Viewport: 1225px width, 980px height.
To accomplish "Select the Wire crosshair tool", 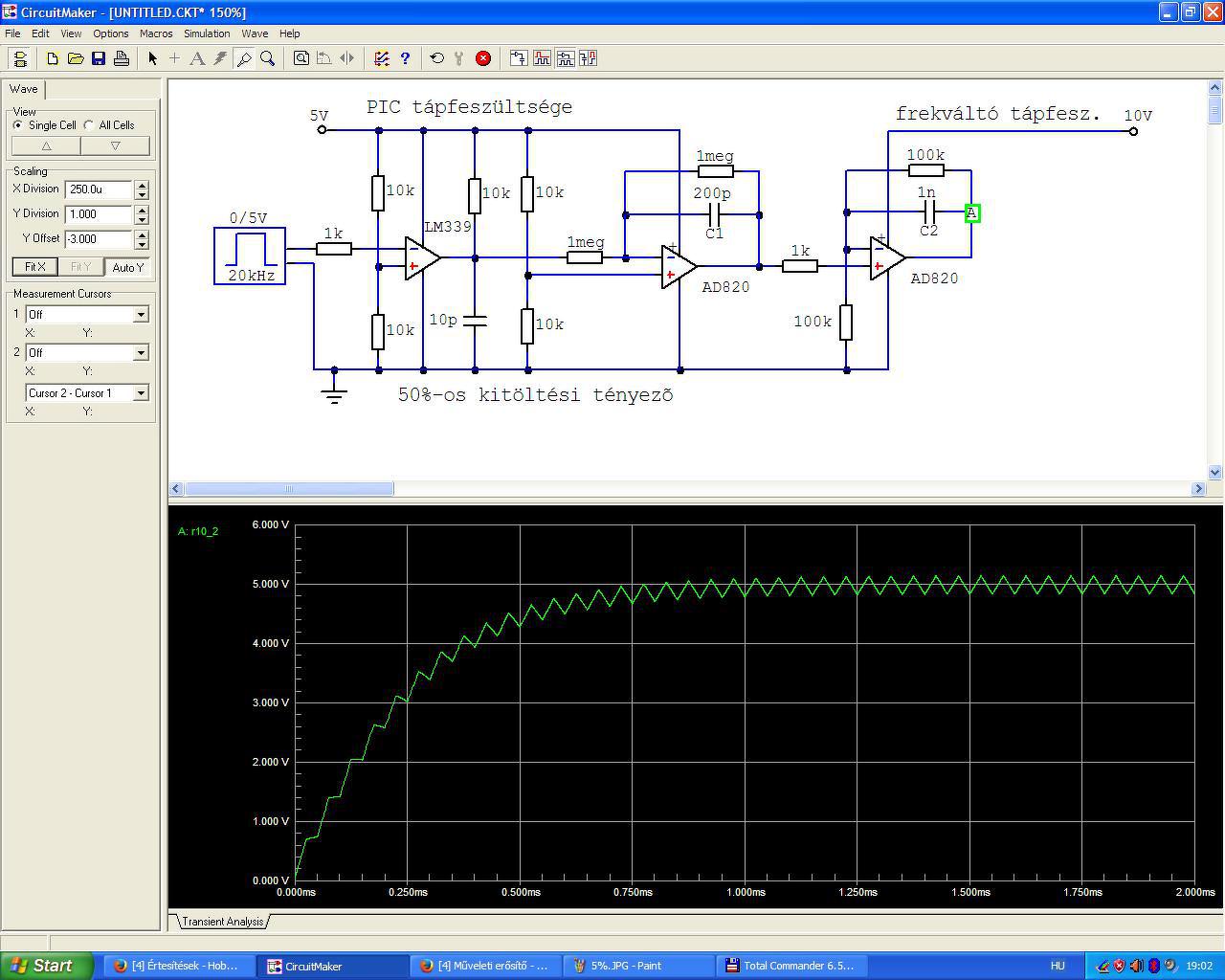I will 175,58.
